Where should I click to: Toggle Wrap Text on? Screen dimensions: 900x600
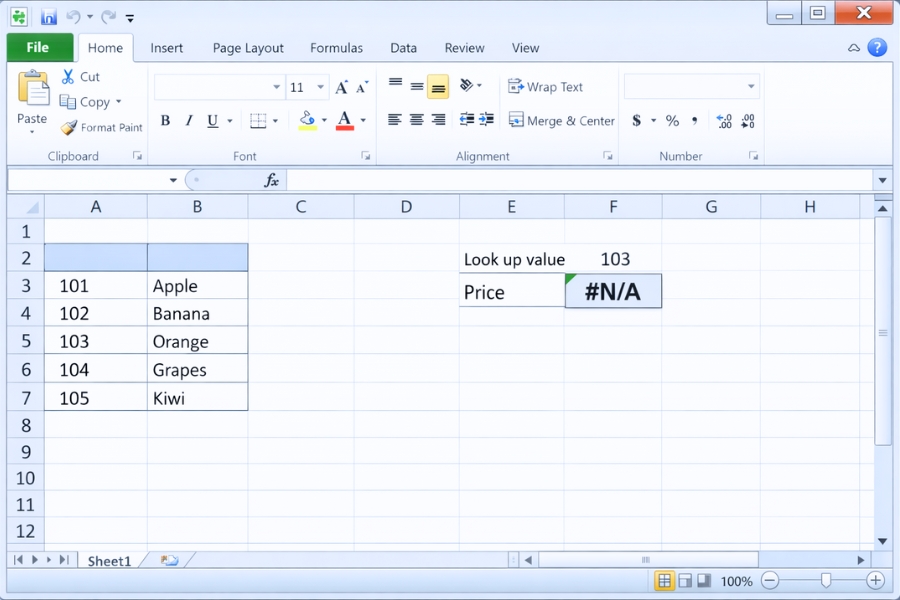click(x=546, y=87)
